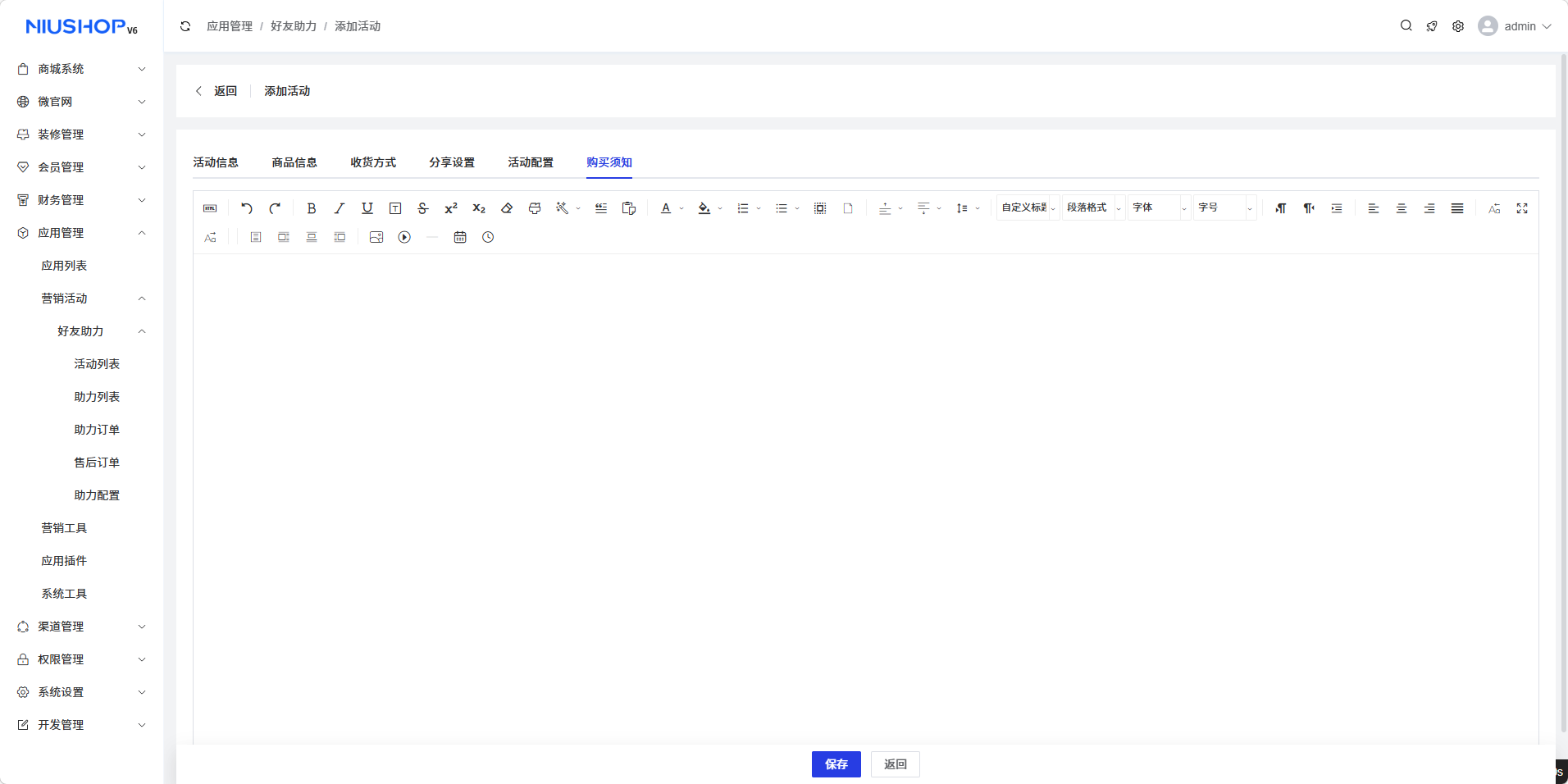This screenshot has height=784, width=1568.
Task: Open the font color picker
Action: 666,208
